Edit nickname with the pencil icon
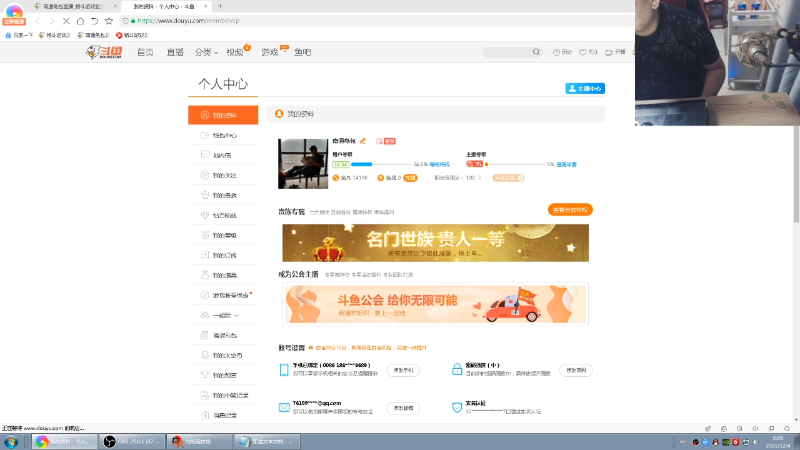This screenshot has height=450, width=800. (x=363, y=141)
